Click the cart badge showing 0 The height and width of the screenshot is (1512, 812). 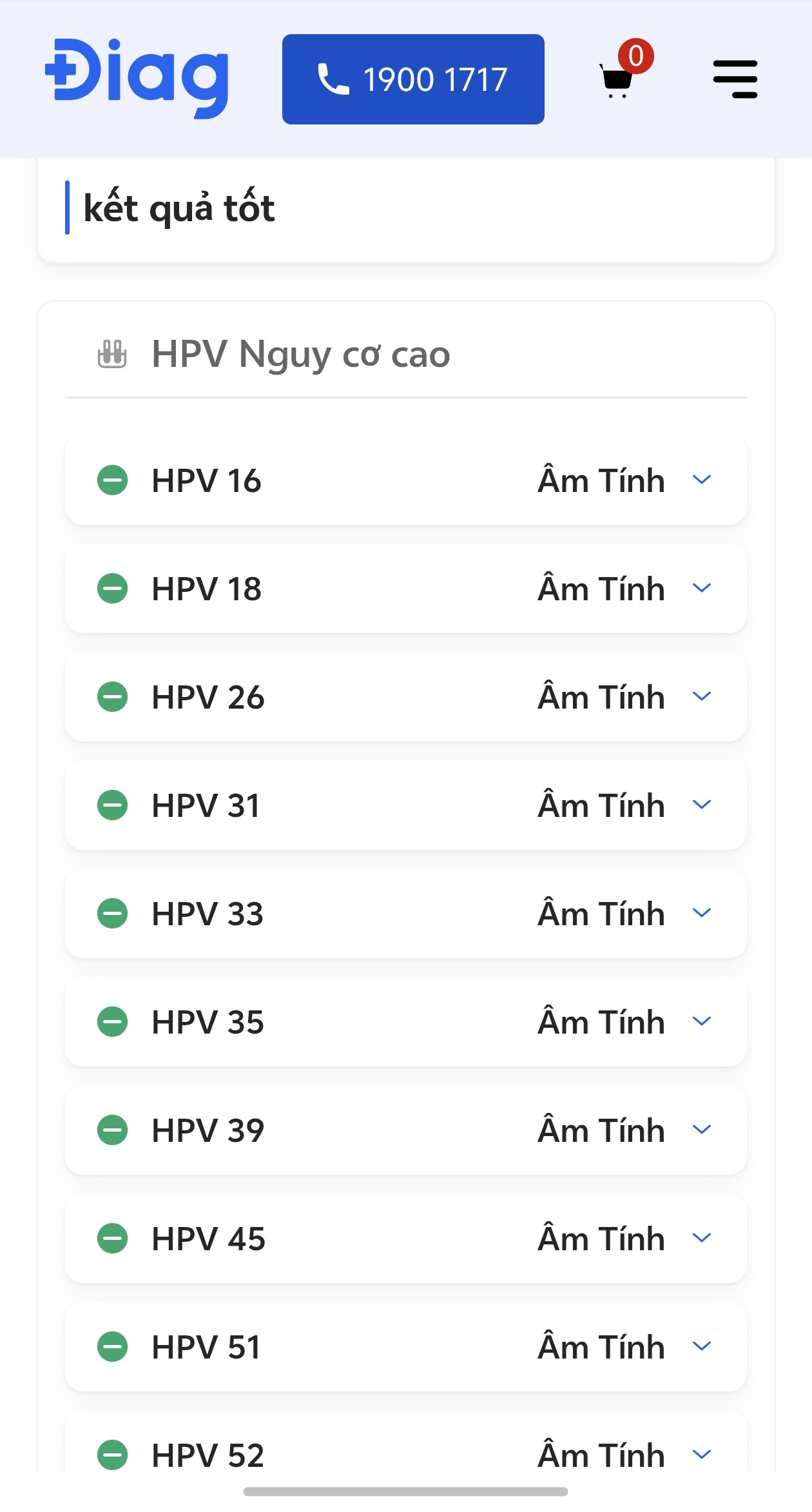[636, 56]
